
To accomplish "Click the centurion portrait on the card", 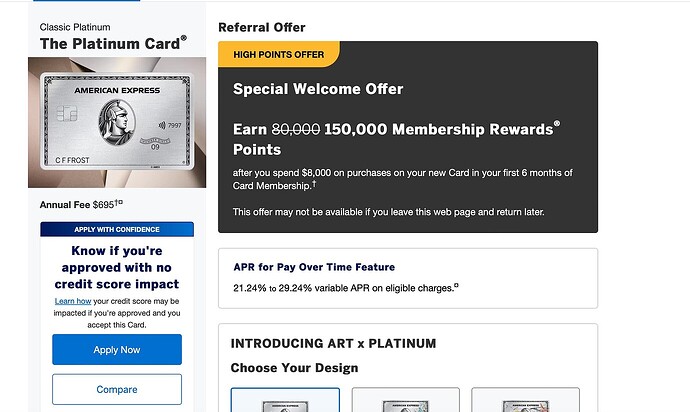I will [x=117, y=122].
